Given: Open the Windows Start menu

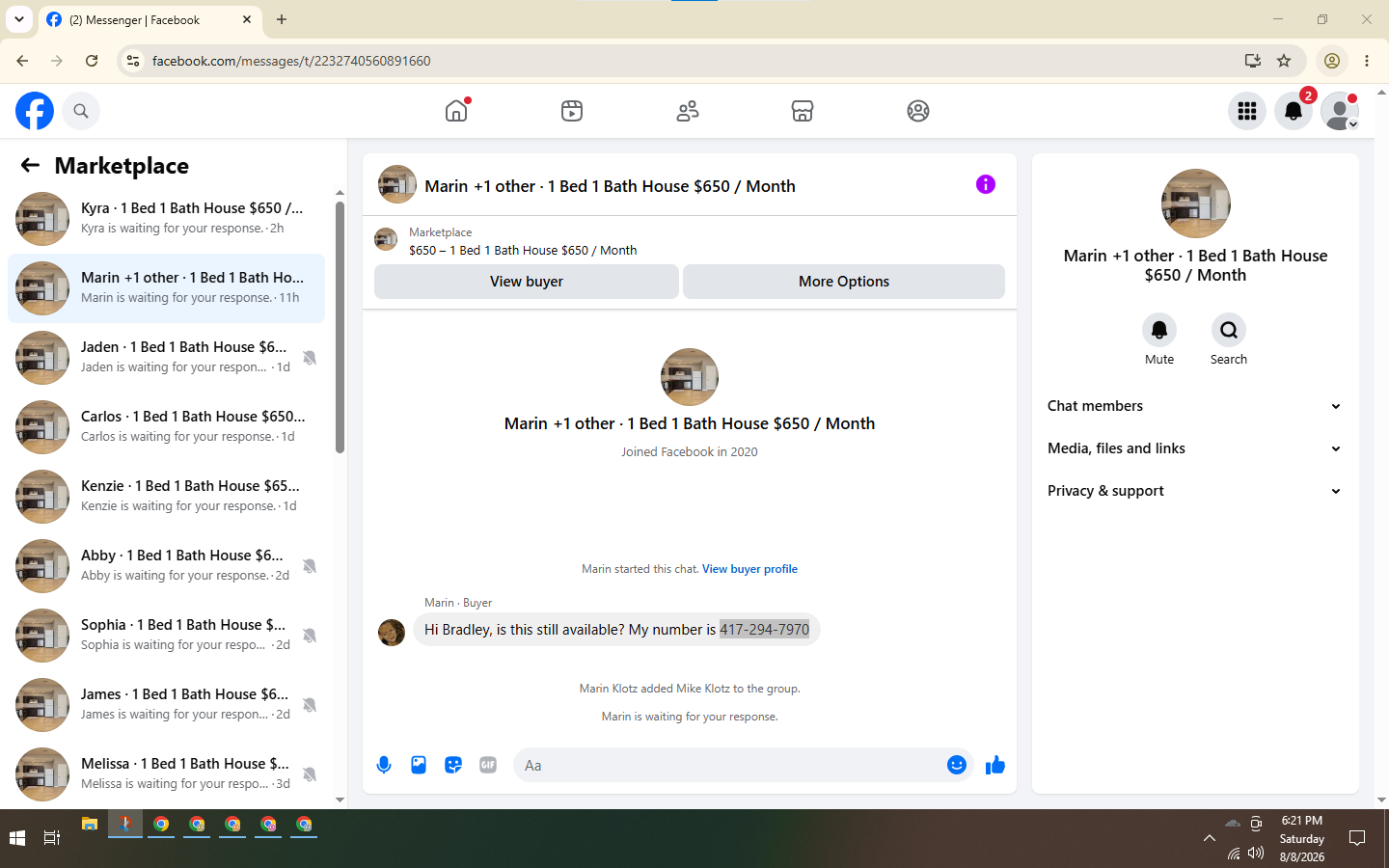Looking at the screenshot, I should [x=16, y=838].
